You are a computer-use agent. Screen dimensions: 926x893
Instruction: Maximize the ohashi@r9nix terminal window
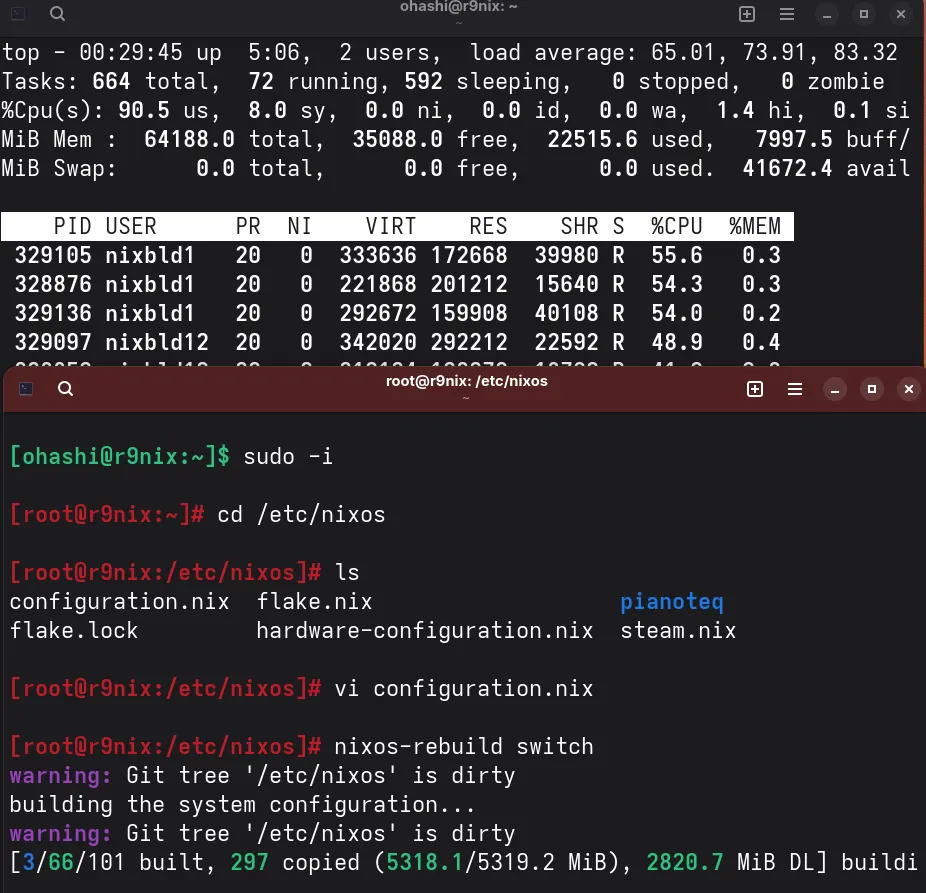[864, 14]
